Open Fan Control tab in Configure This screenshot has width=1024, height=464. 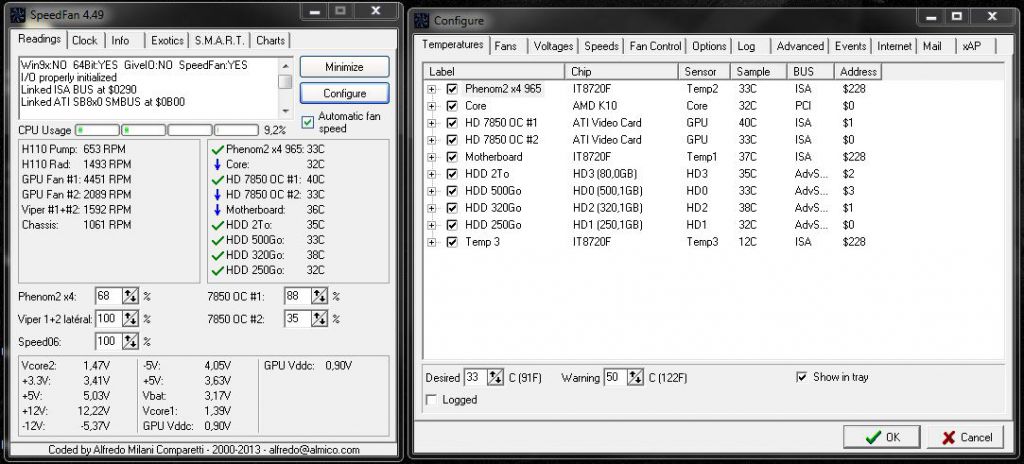(x=655, y=46)
